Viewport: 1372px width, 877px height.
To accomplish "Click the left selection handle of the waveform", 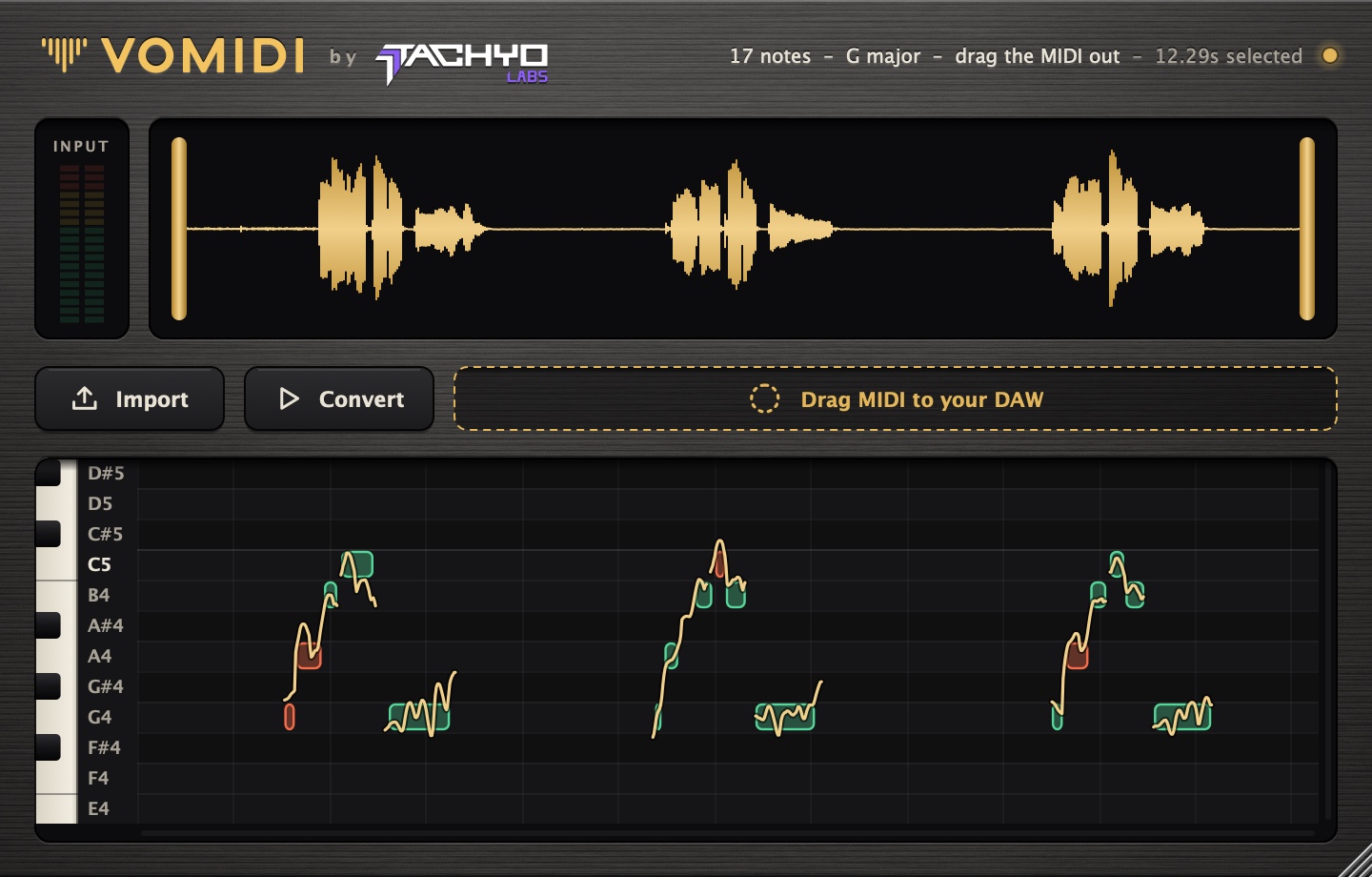I will click(178, 229).
